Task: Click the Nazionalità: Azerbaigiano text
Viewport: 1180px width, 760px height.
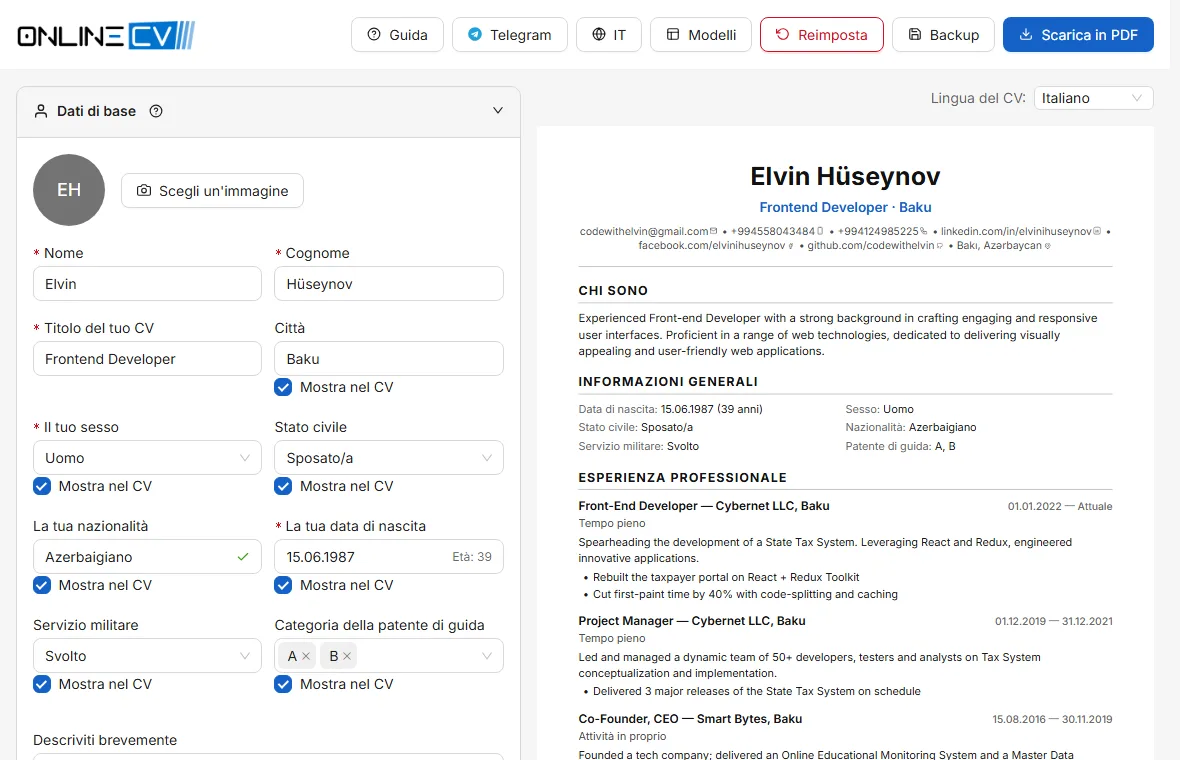Action: [x=911, y=427]
